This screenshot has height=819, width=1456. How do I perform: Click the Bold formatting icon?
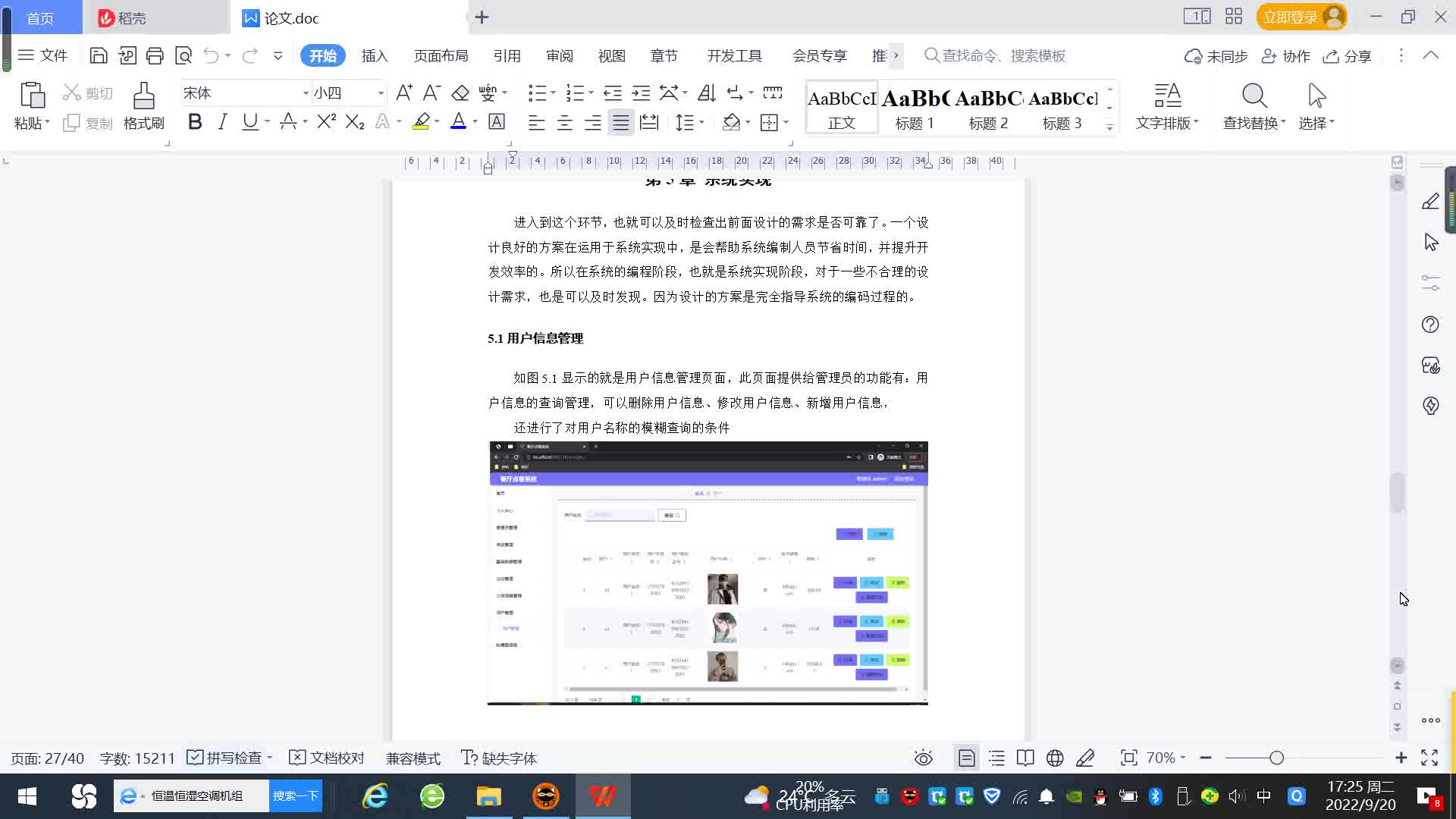(195, 122)
